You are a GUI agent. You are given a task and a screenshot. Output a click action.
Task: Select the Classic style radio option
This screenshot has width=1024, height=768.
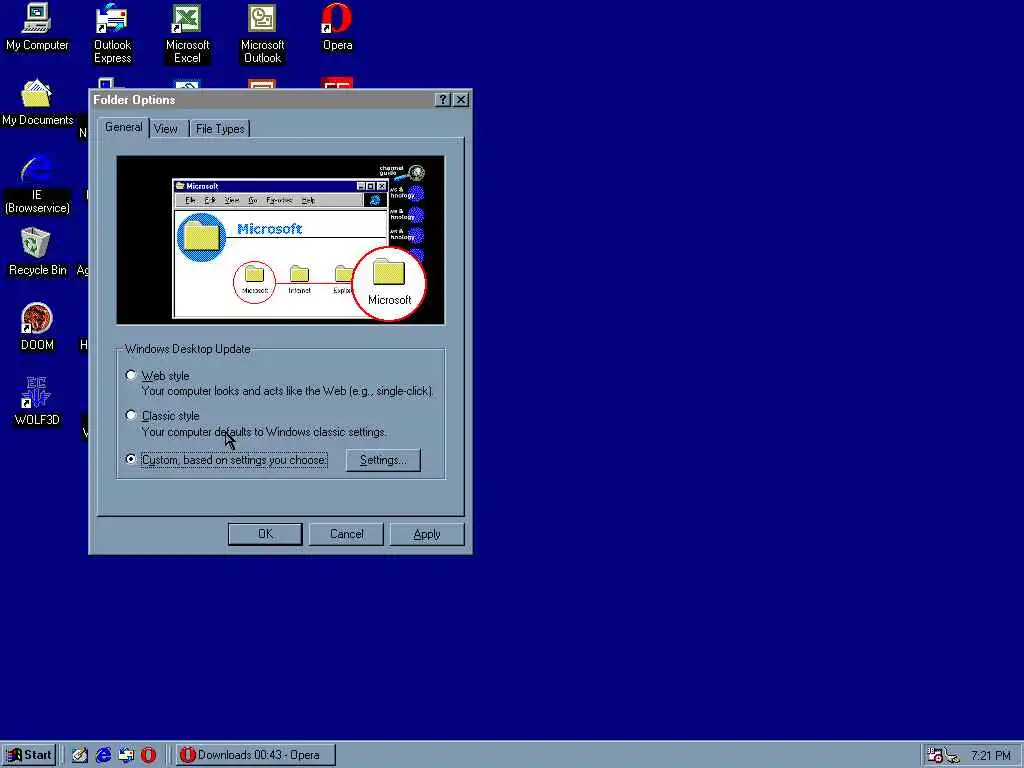coord(131,415)
